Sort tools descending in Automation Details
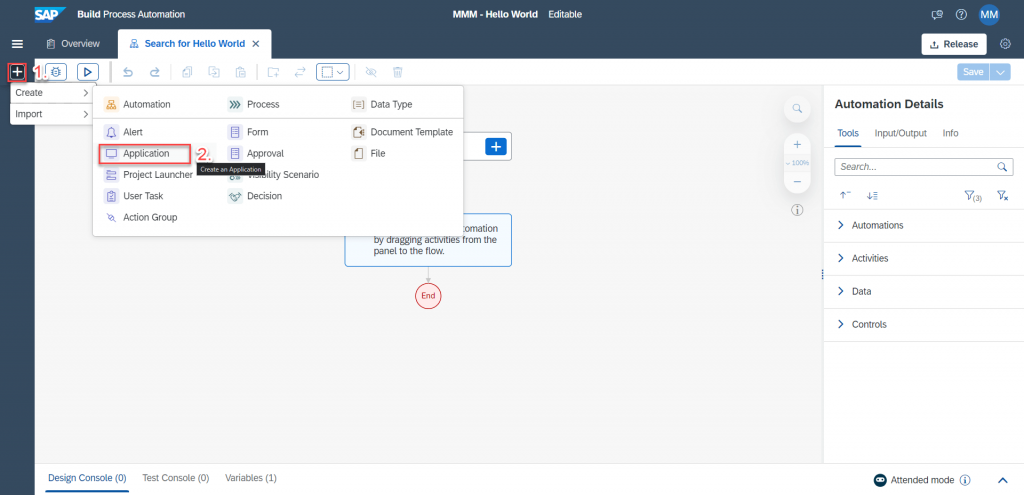This screenshot has height=495, width=1024. coord(872,195)
